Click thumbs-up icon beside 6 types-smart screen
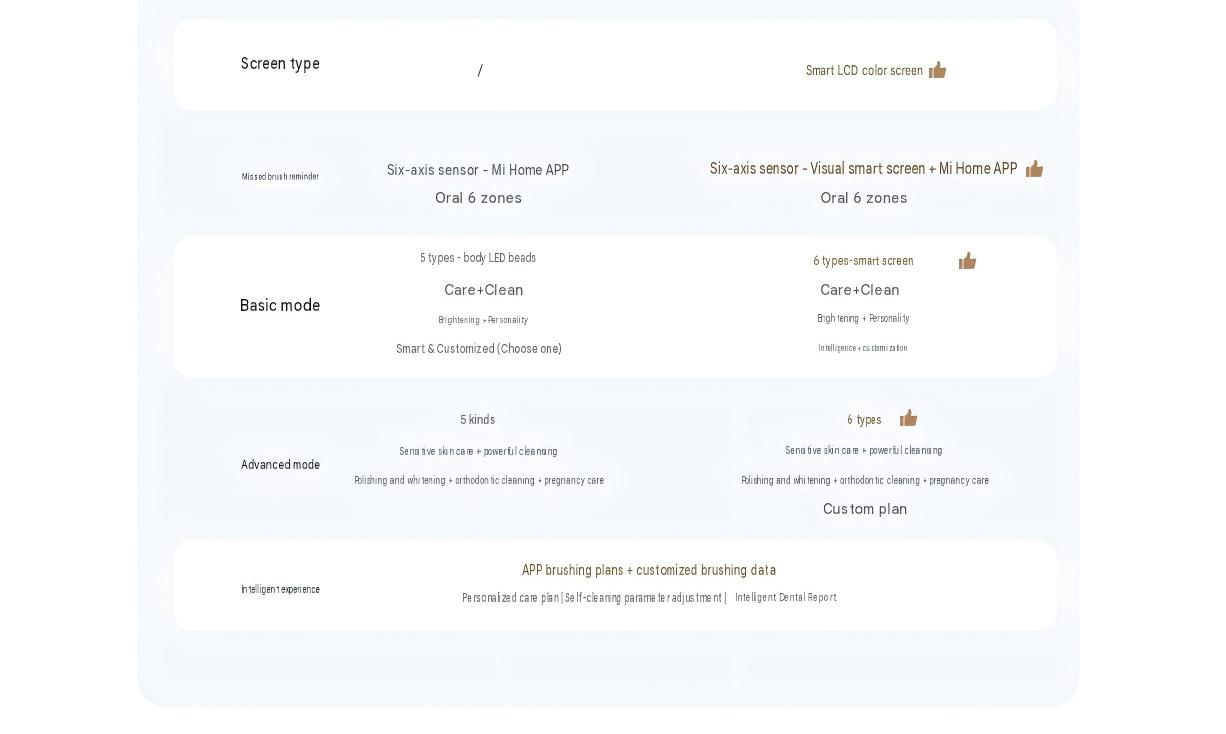The height and width of the screenshot is (734, 1226). point(967,261)
